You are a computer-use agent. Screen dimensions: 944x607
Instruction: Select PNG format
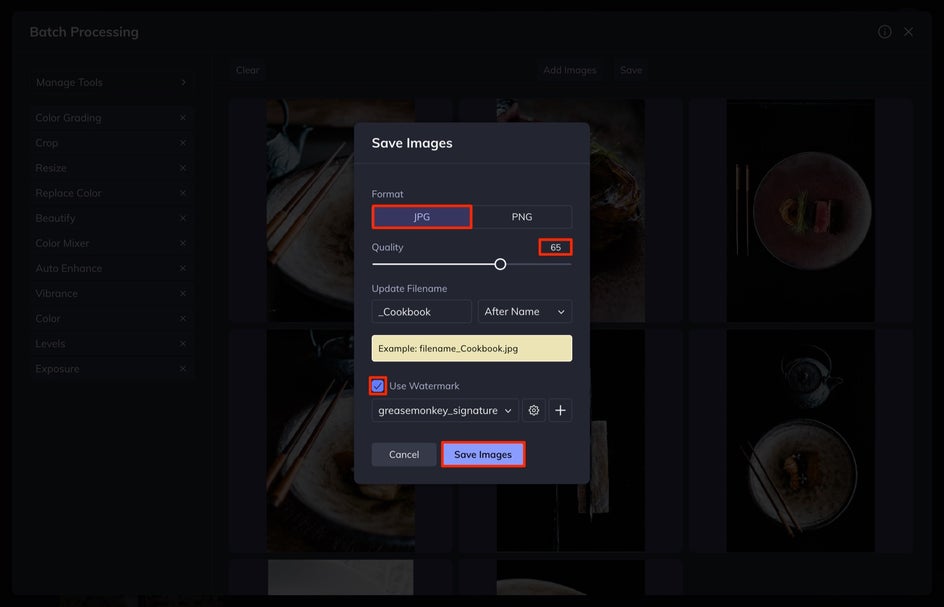(521, 217)
